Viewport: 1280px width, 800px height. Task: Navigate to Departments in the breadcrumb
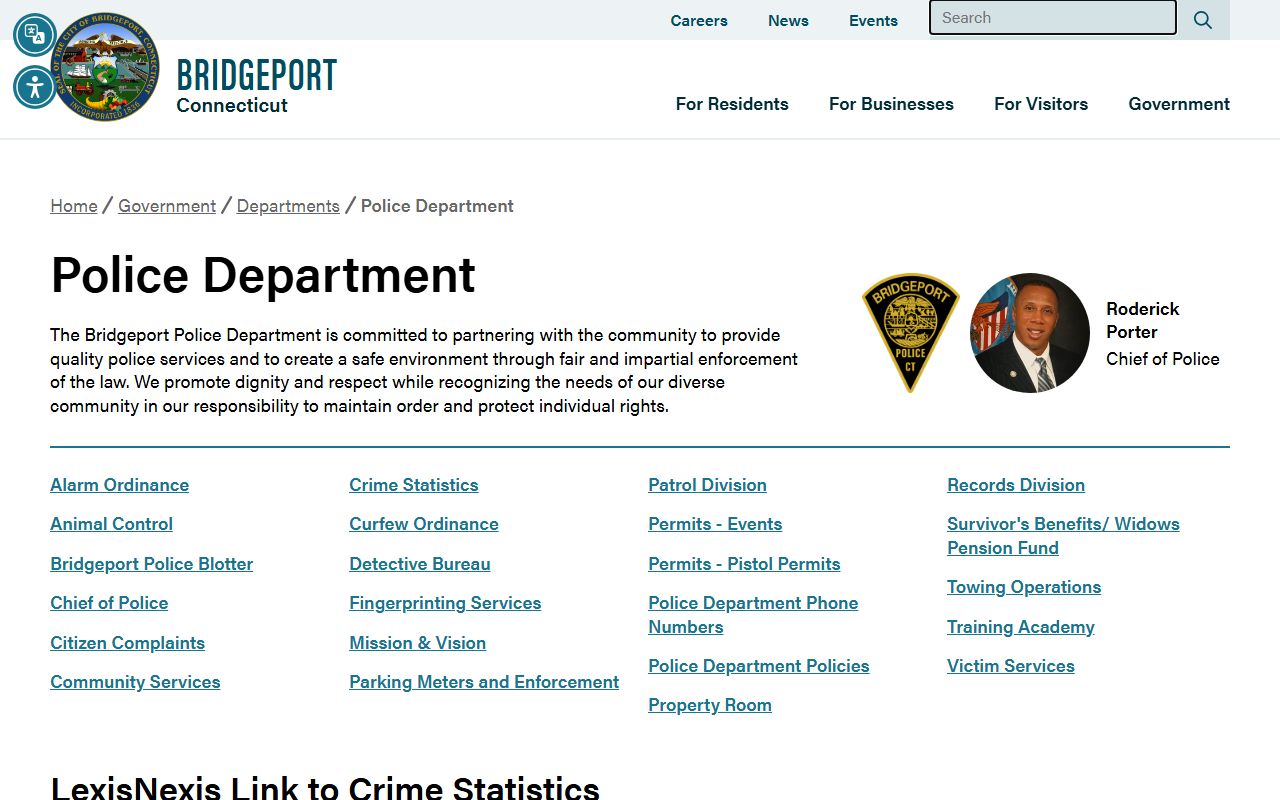[x=288, y=206]
